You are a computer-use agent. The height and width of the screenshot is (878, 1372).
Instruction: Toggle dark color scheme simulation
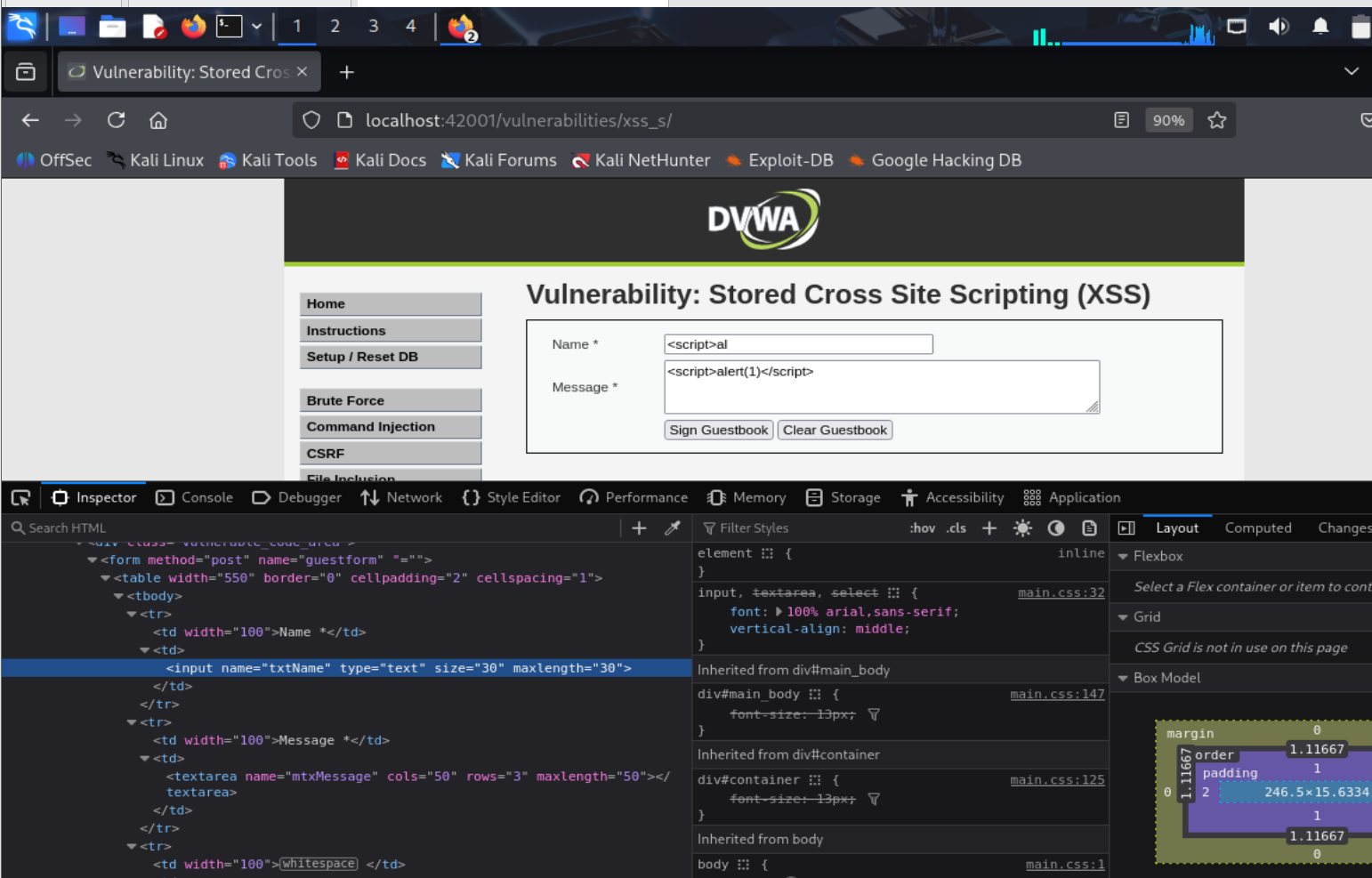pyautogui.click(x=1056, y=528)
